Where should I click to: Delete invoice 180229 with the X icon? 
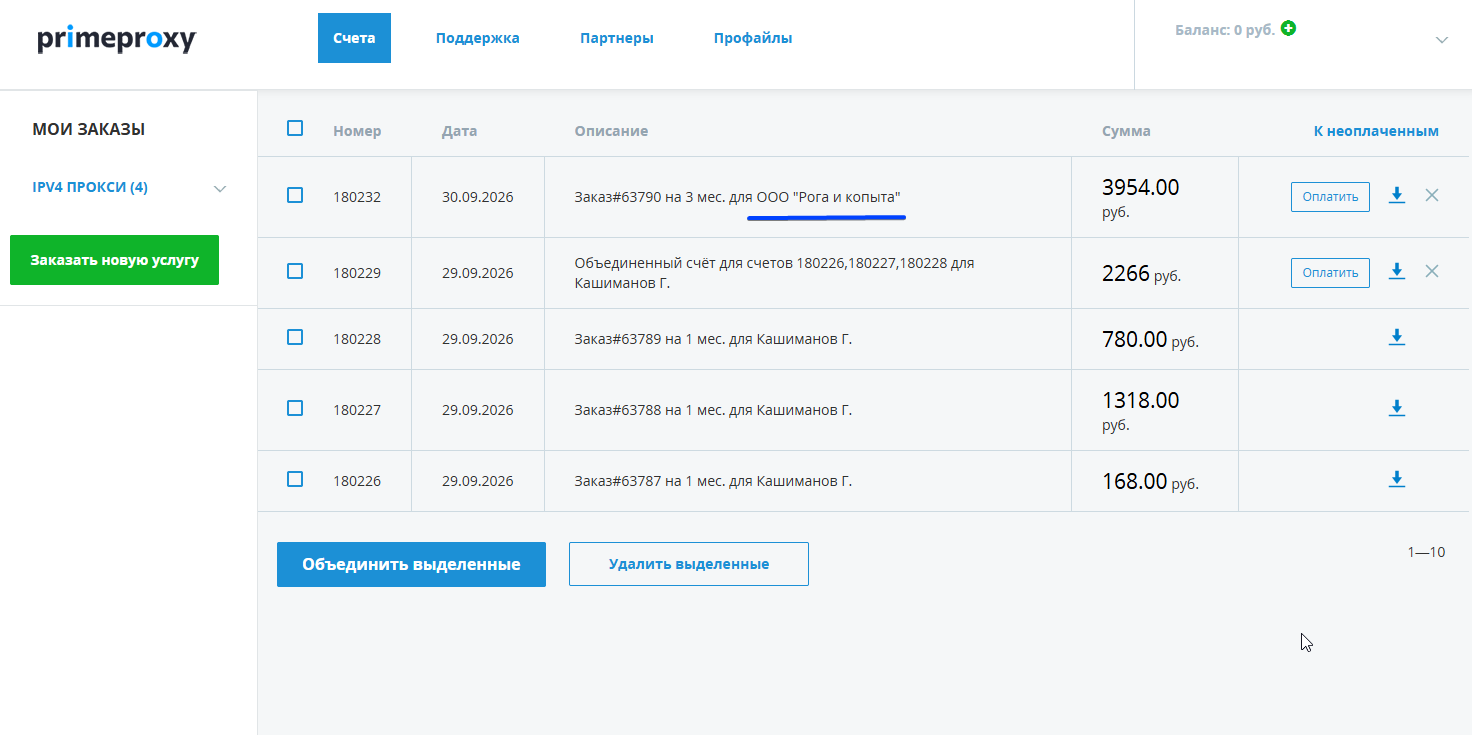pos(1432,271)
